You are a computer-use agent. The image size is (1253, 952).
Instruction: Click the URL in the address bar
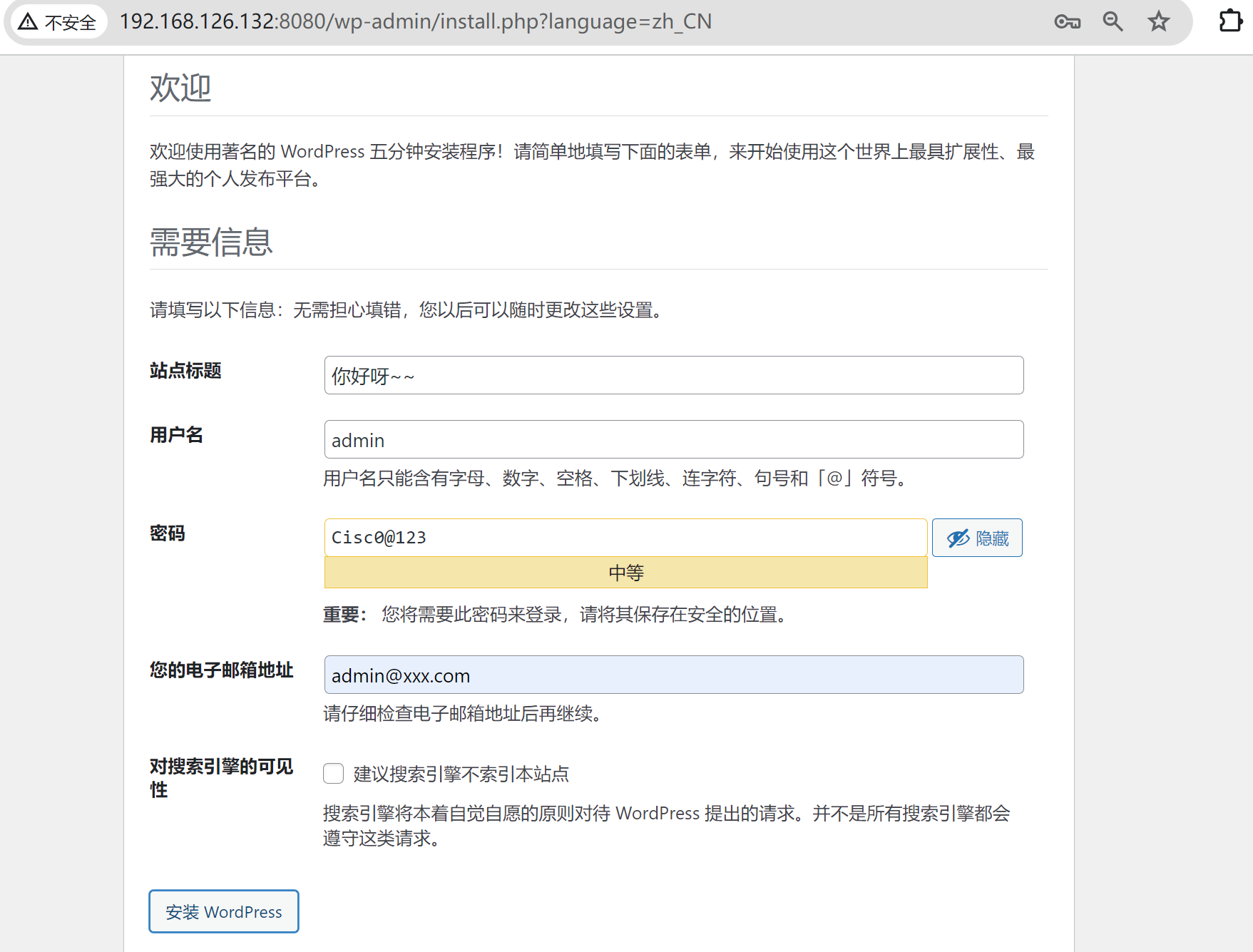pyautogui.click(x=415, y=22)
